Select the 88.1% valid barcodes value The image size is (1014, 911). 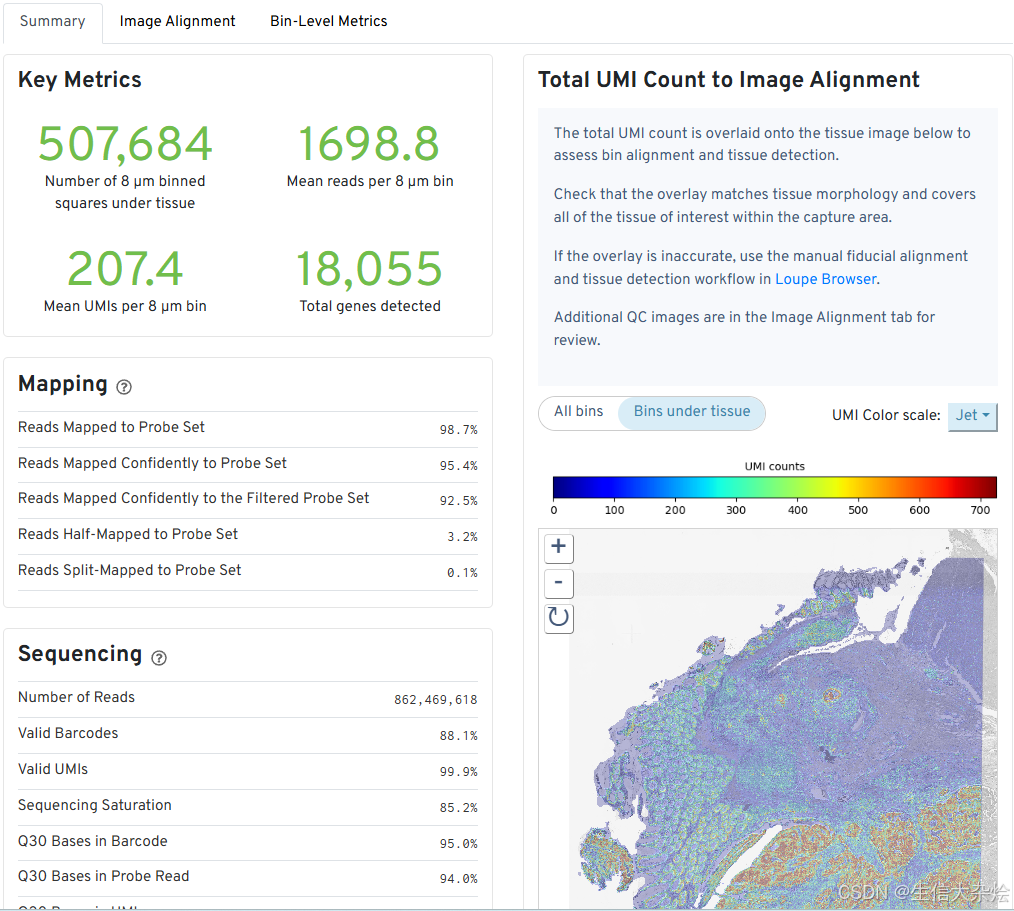[x=458, y=736]
